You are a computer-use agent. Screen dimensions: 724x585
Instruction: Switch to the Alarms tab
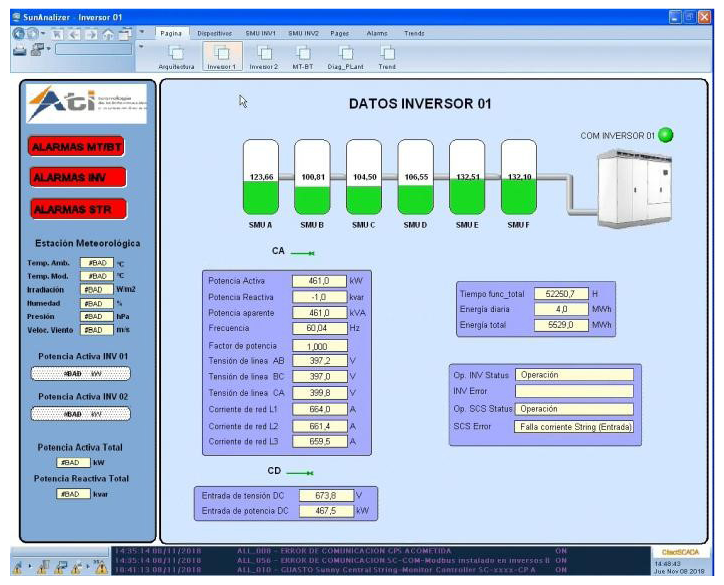coord(377,33)
